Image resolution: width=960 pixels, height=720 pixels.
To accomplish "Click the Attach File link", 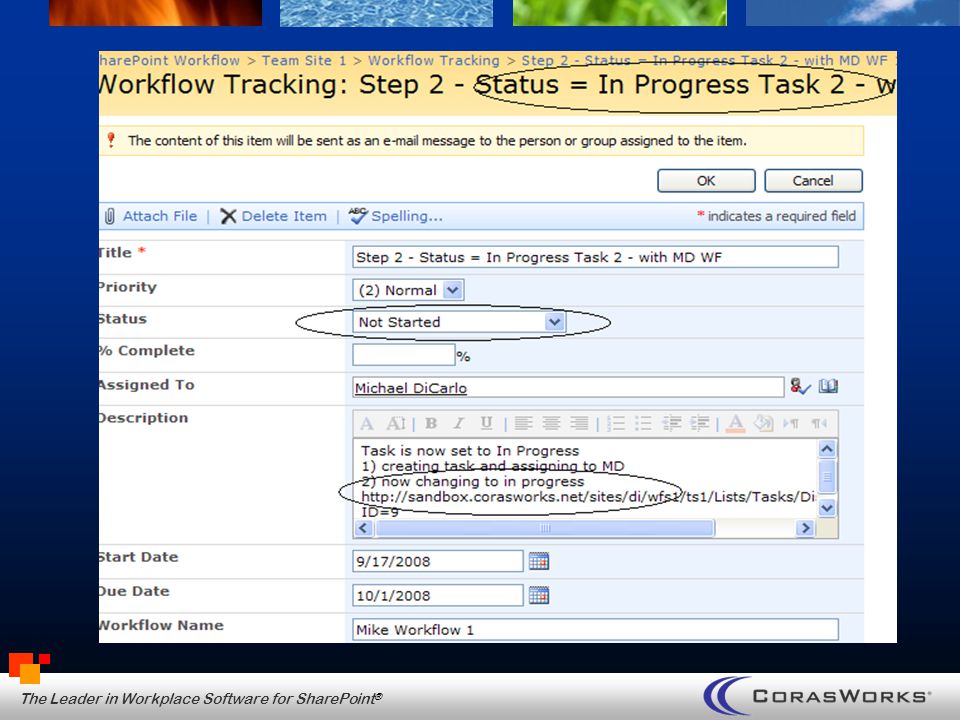I will [x=160, y=216].
